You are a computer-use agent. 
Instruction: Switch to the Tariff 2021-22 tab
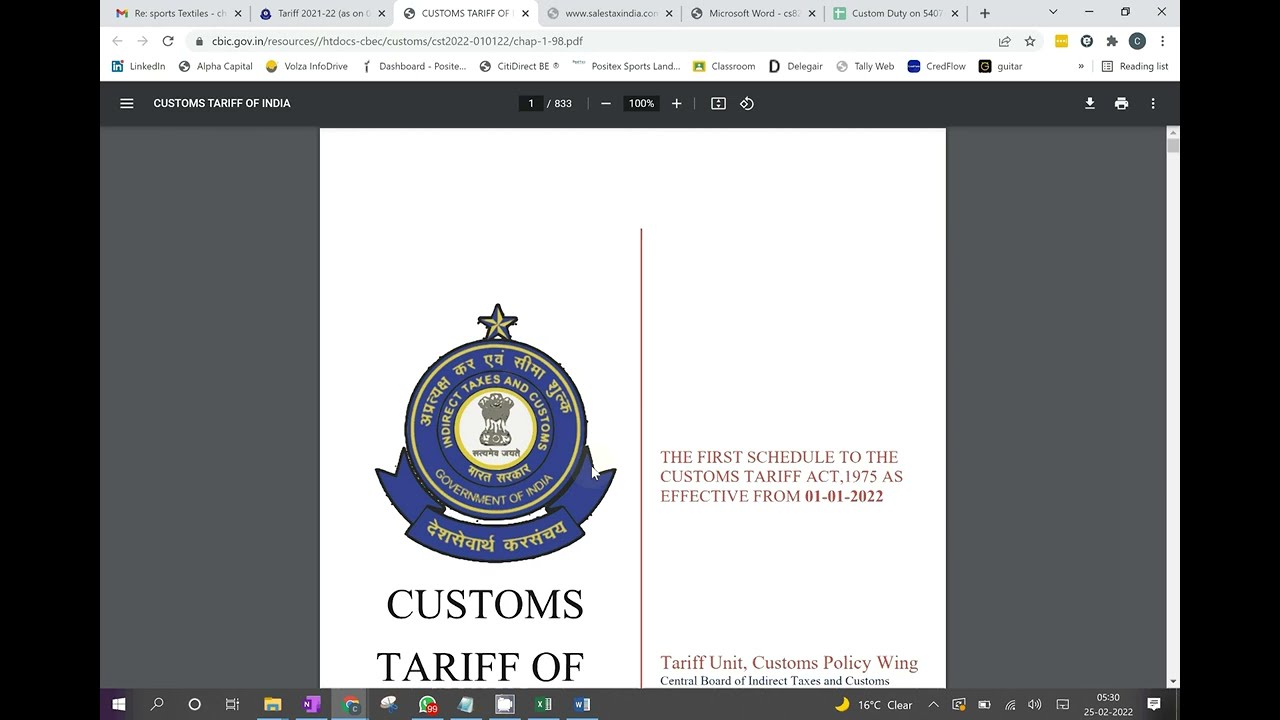[x=322, y=13]
